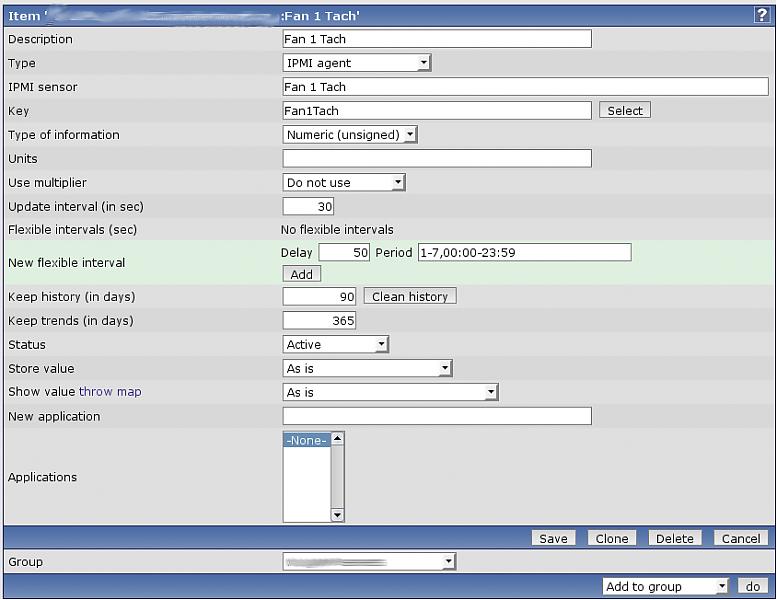Delete the item
Image resolution: width=777 pixels, height=600 pixels.
tap(675, 539)
